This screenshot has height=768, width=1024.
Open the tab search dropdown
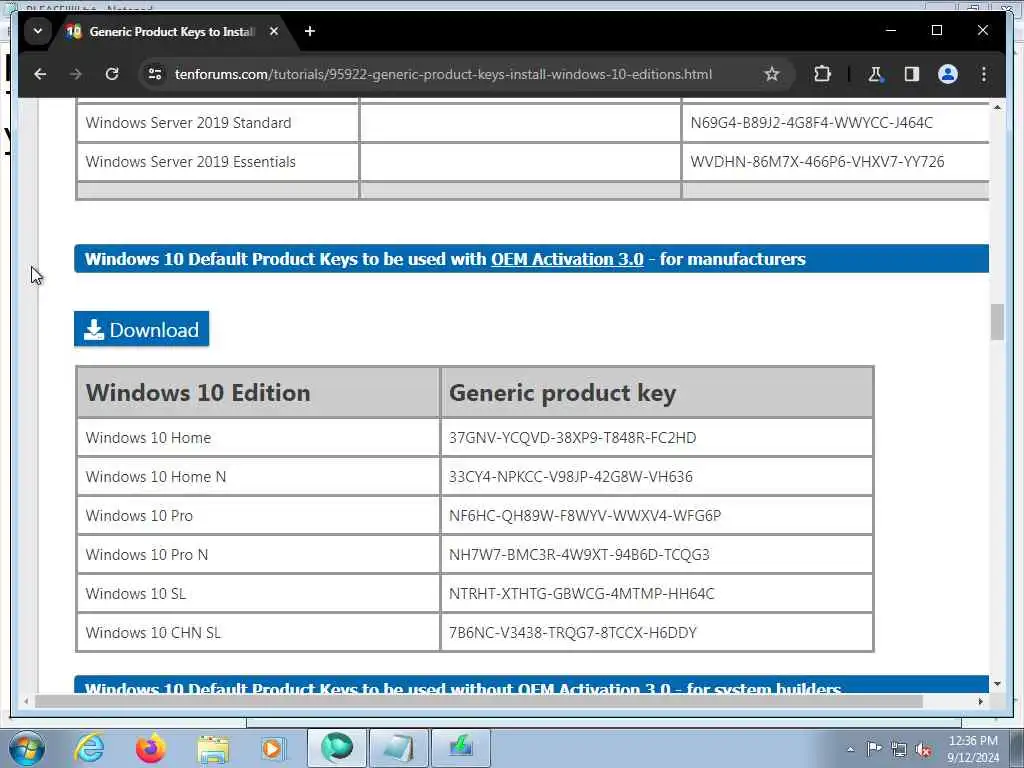(38, 31)
